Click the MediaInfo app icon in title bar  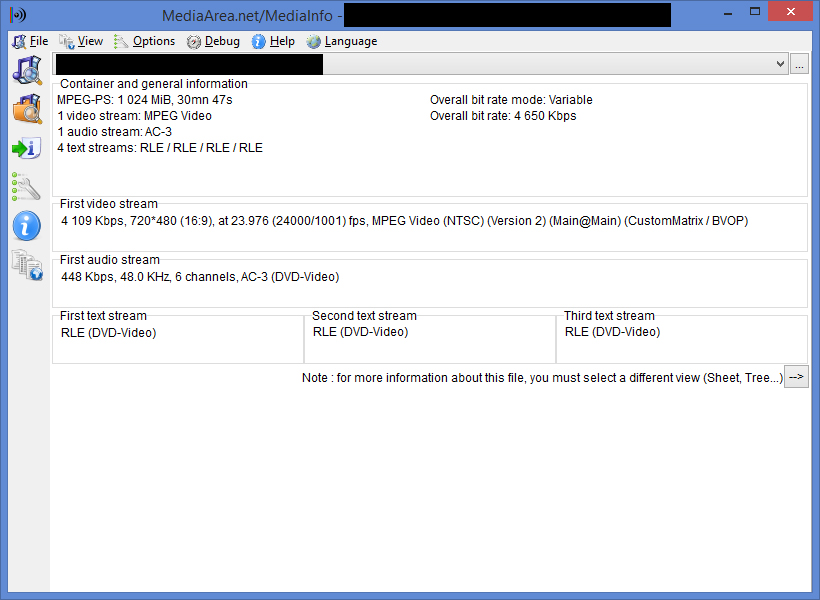(18, 15)
